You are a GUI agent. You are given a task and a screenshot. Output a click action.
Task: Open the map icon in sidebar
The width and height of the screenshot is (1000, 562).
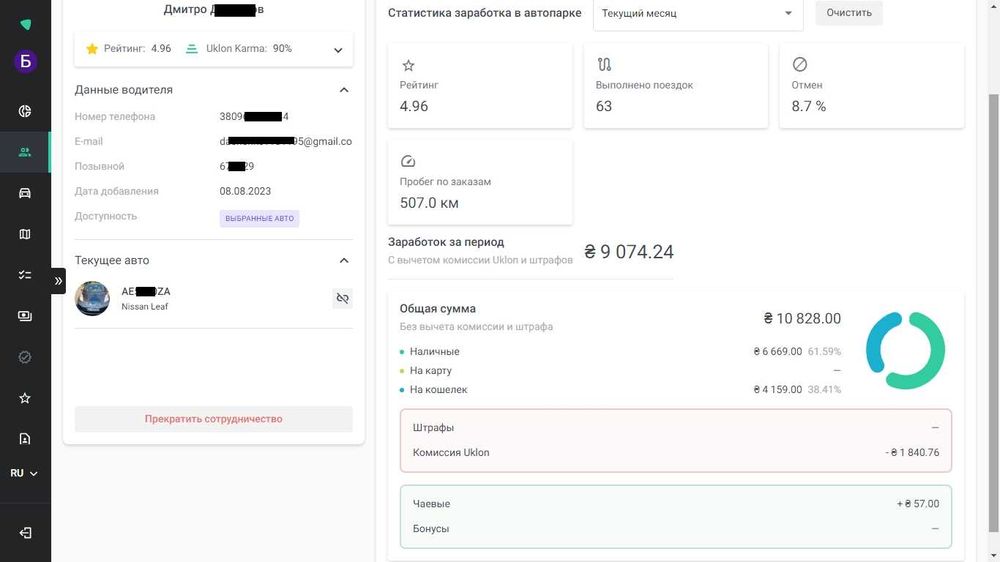click(x=25, y=234)
